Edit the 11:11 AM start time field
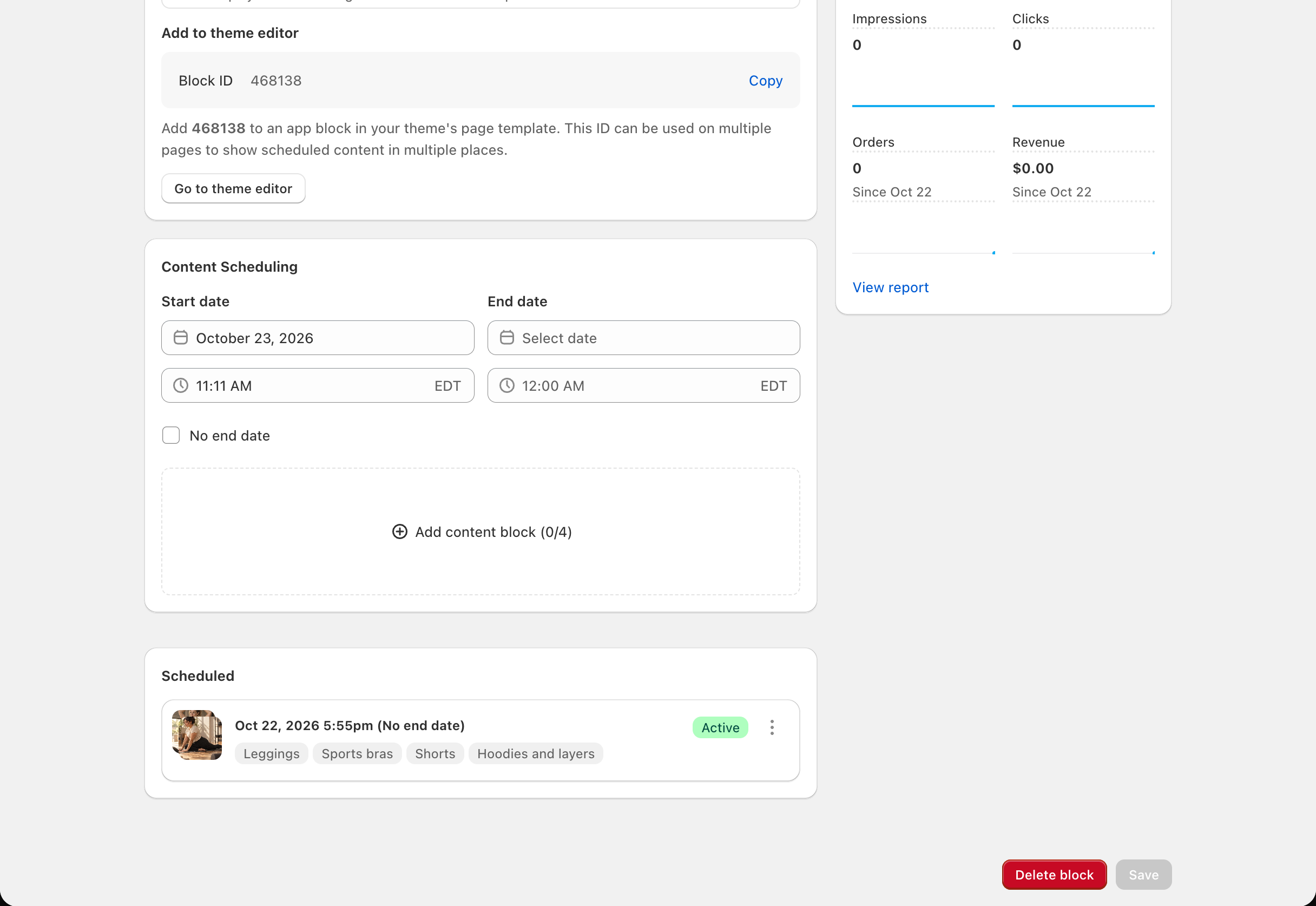 click(318, 385)
